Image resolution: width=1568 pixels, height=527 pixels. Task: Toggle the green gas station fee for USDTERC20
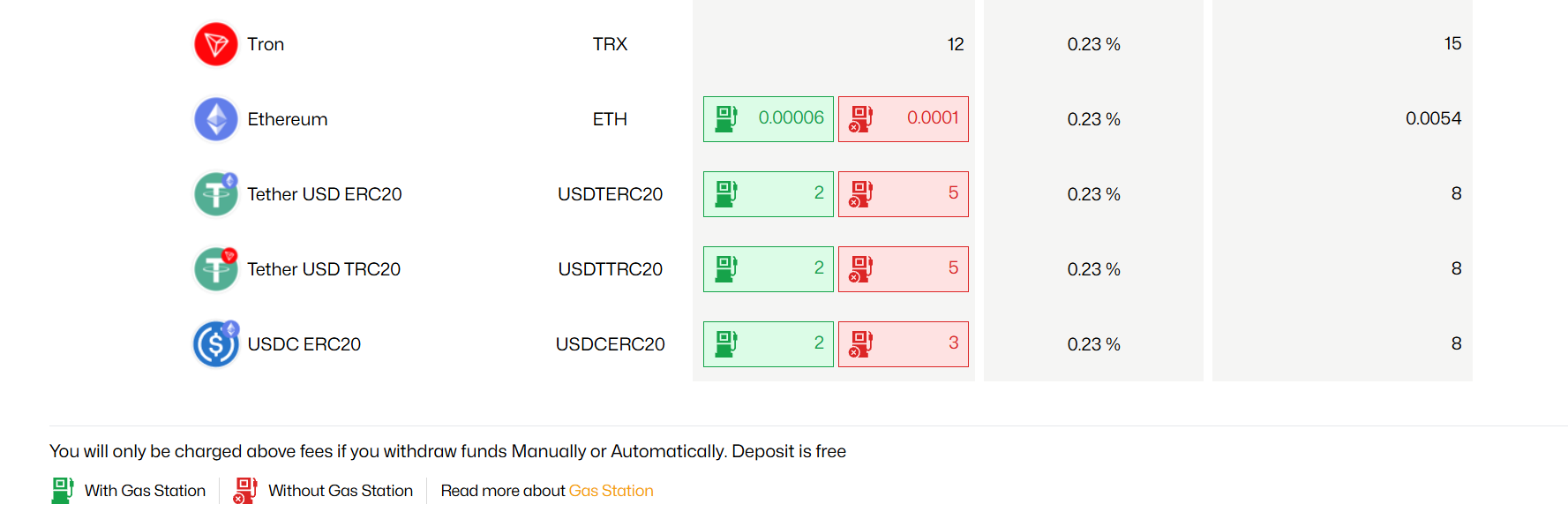click(768, 193)
